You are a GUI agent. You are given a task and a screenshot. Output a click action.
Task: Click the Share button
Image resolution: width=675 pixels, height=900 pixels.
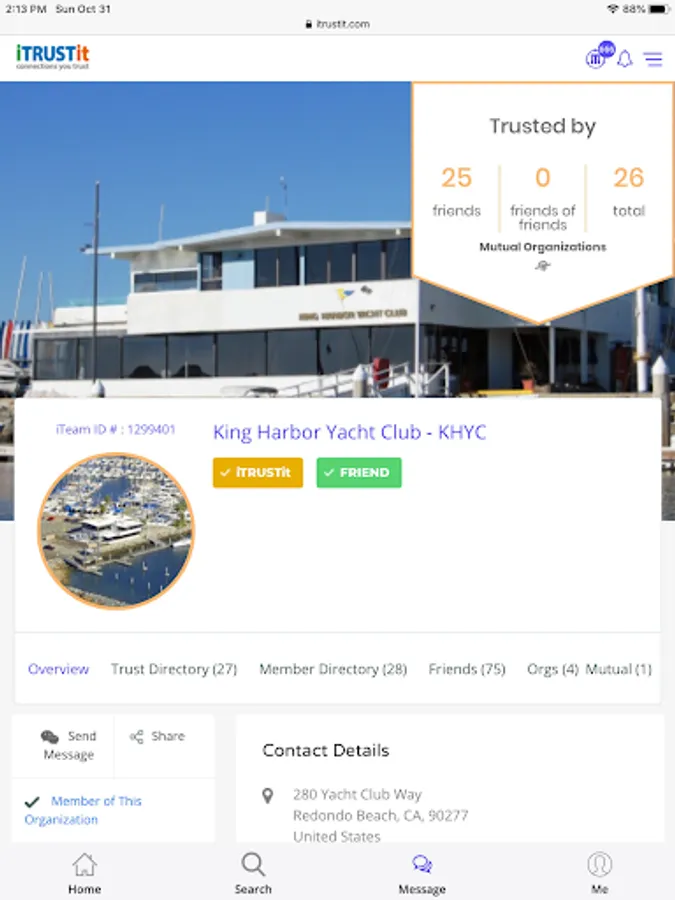click(x=157, y=736)
